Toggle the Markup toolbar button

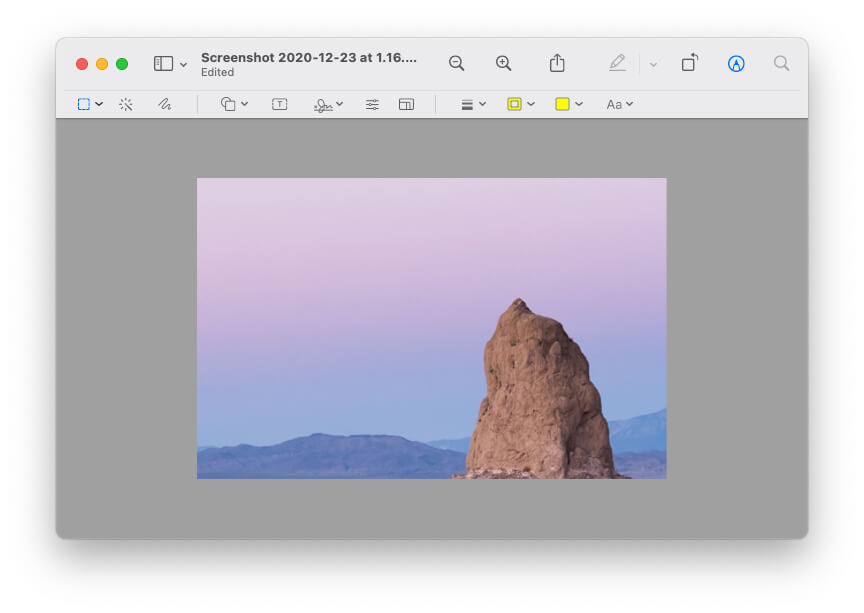click(736, 63)
